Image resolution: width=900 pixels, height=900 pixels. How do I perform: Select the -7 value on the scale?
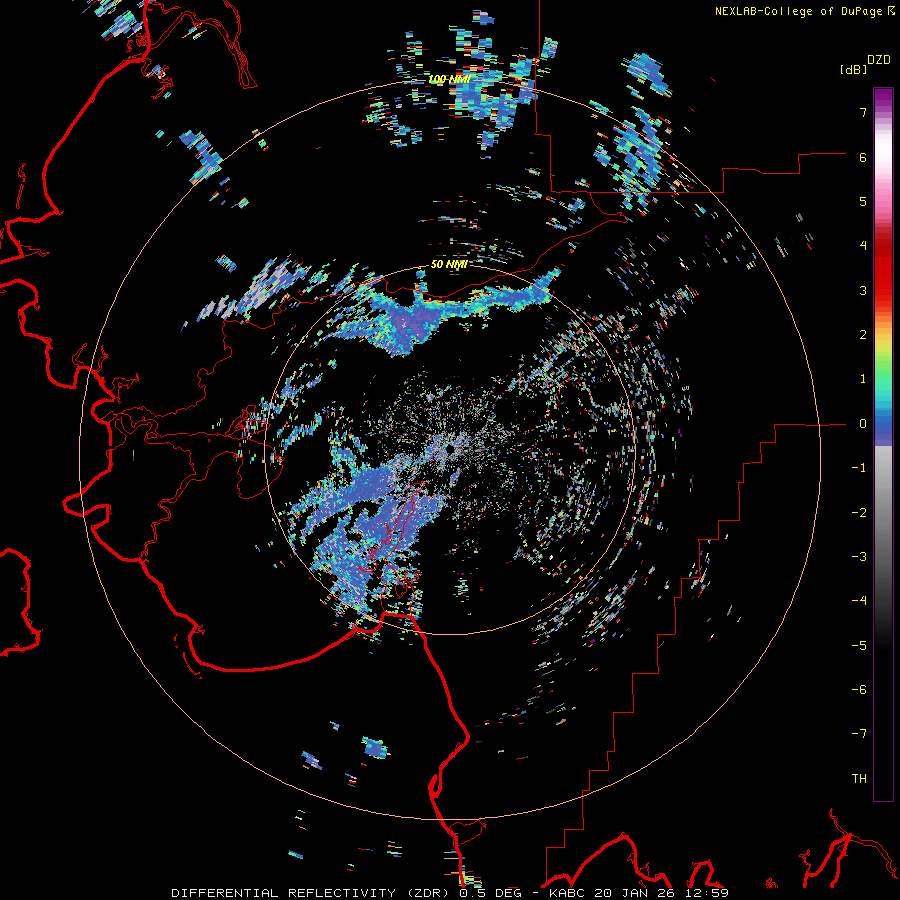[x=859, y=734]
